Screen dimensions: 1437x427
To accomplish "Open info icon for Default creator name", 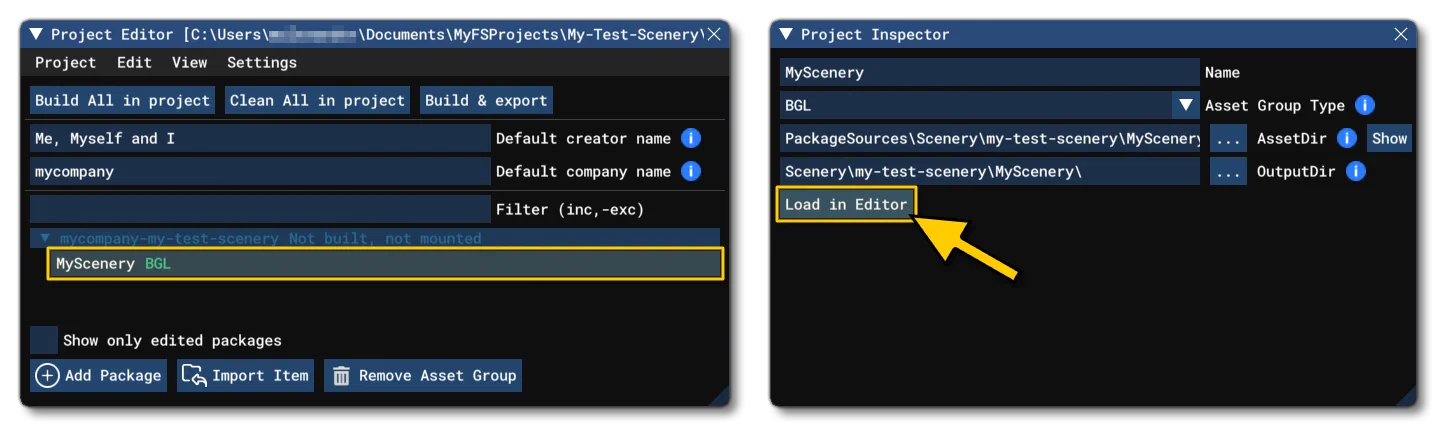I will click(690, 138).
